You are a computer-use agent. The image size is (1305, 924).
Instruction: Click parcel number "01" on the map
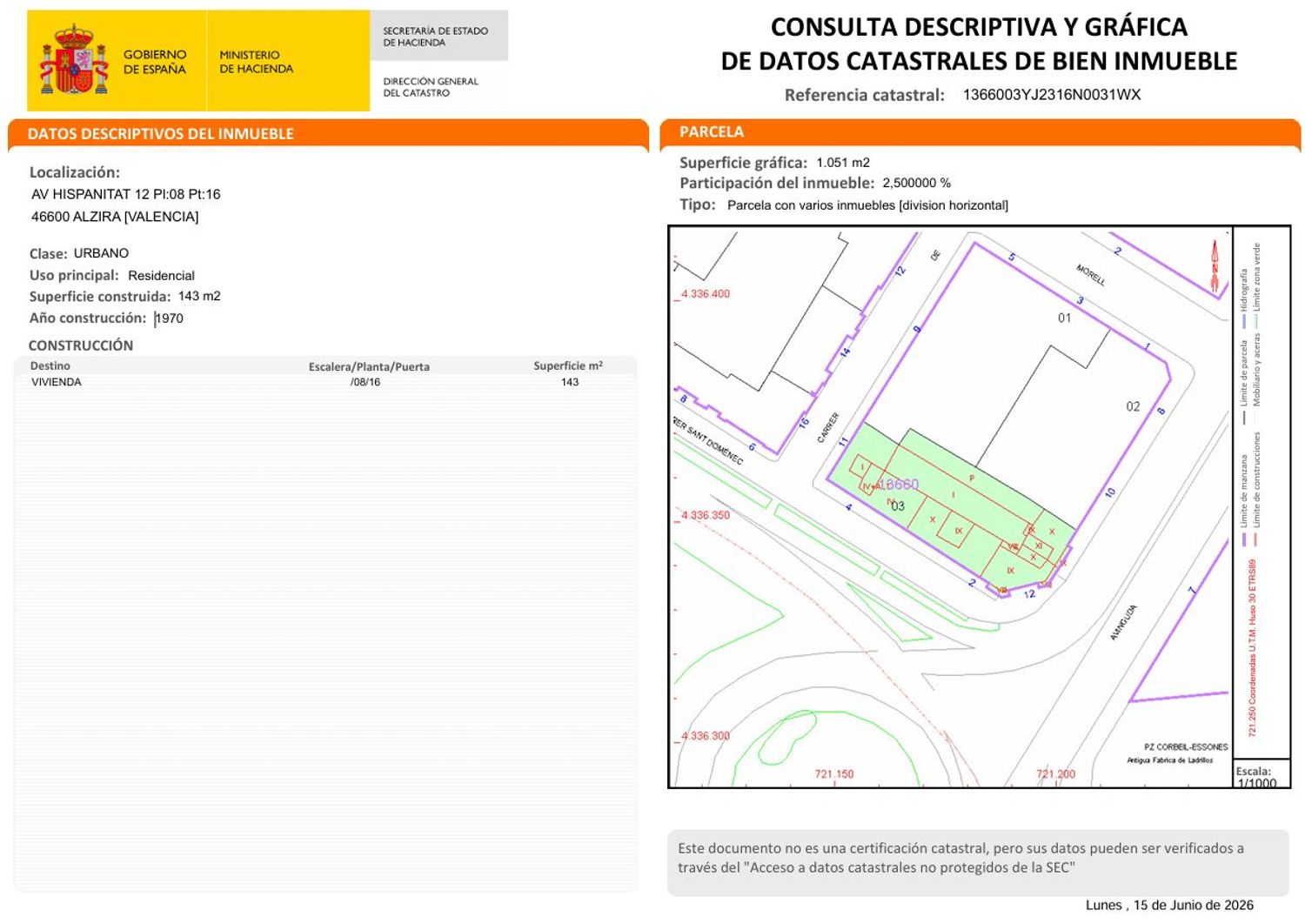click(x=1065, y=318)
